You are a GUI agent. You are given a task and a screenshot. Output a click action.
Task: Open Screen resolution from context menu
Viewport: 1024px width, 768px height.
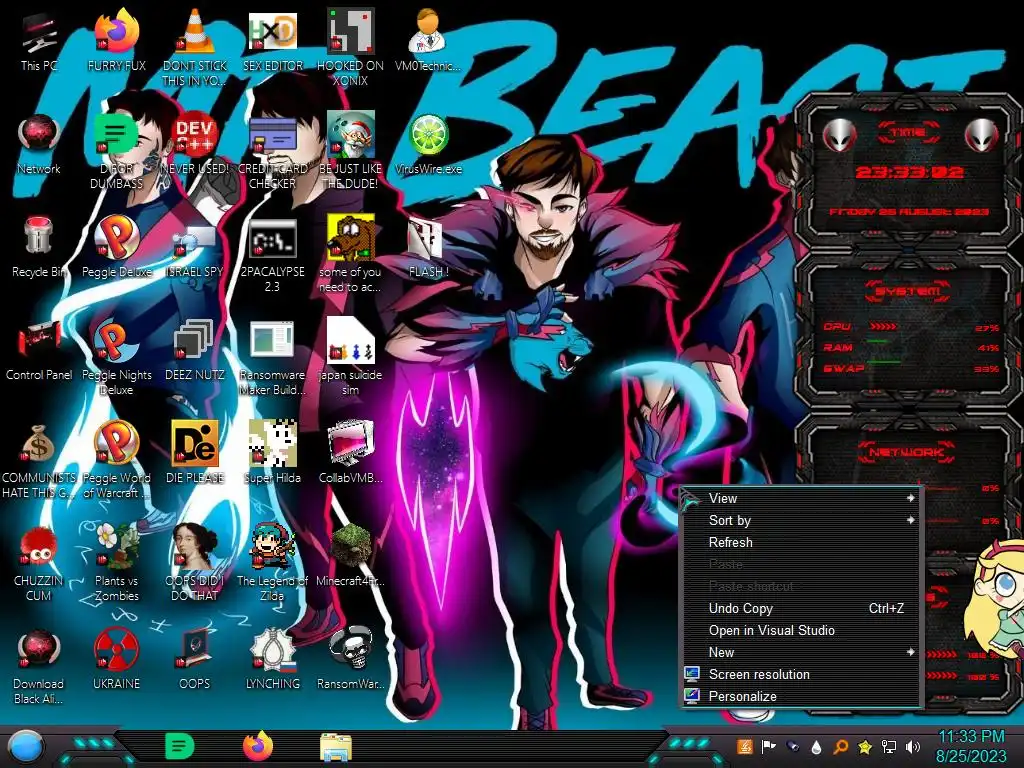(x=801, y=675)
